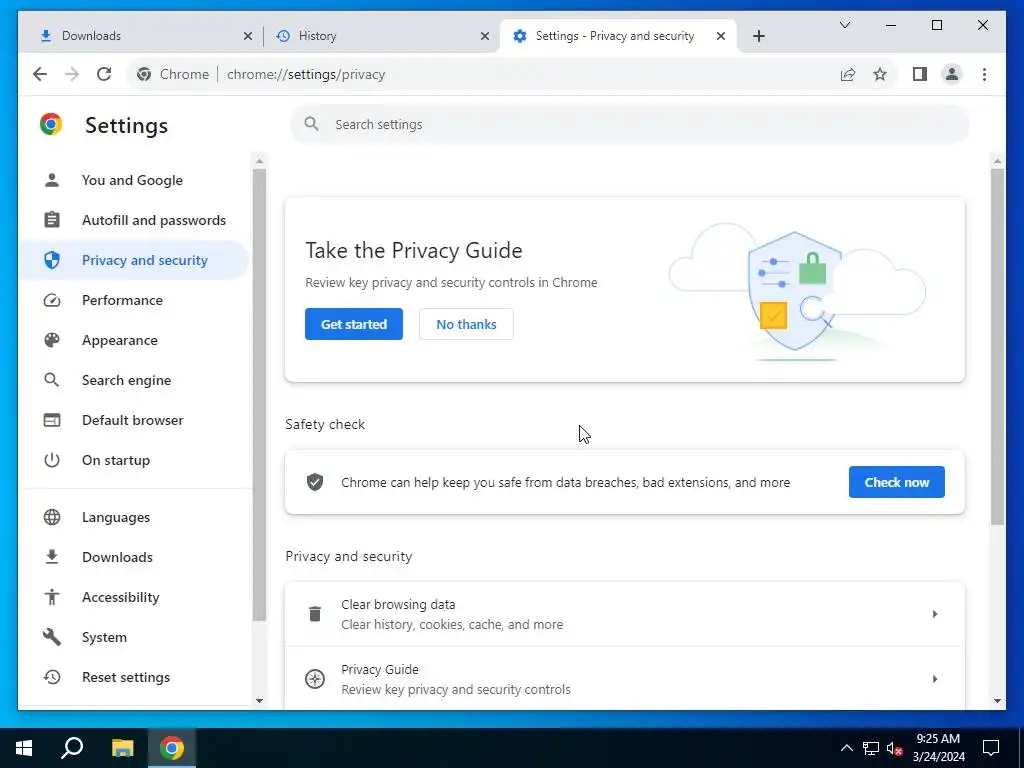Start the Privacy Guide with Get started
Image resolution: width=1024 pixels, height=768 pixels.
[354, 325]
